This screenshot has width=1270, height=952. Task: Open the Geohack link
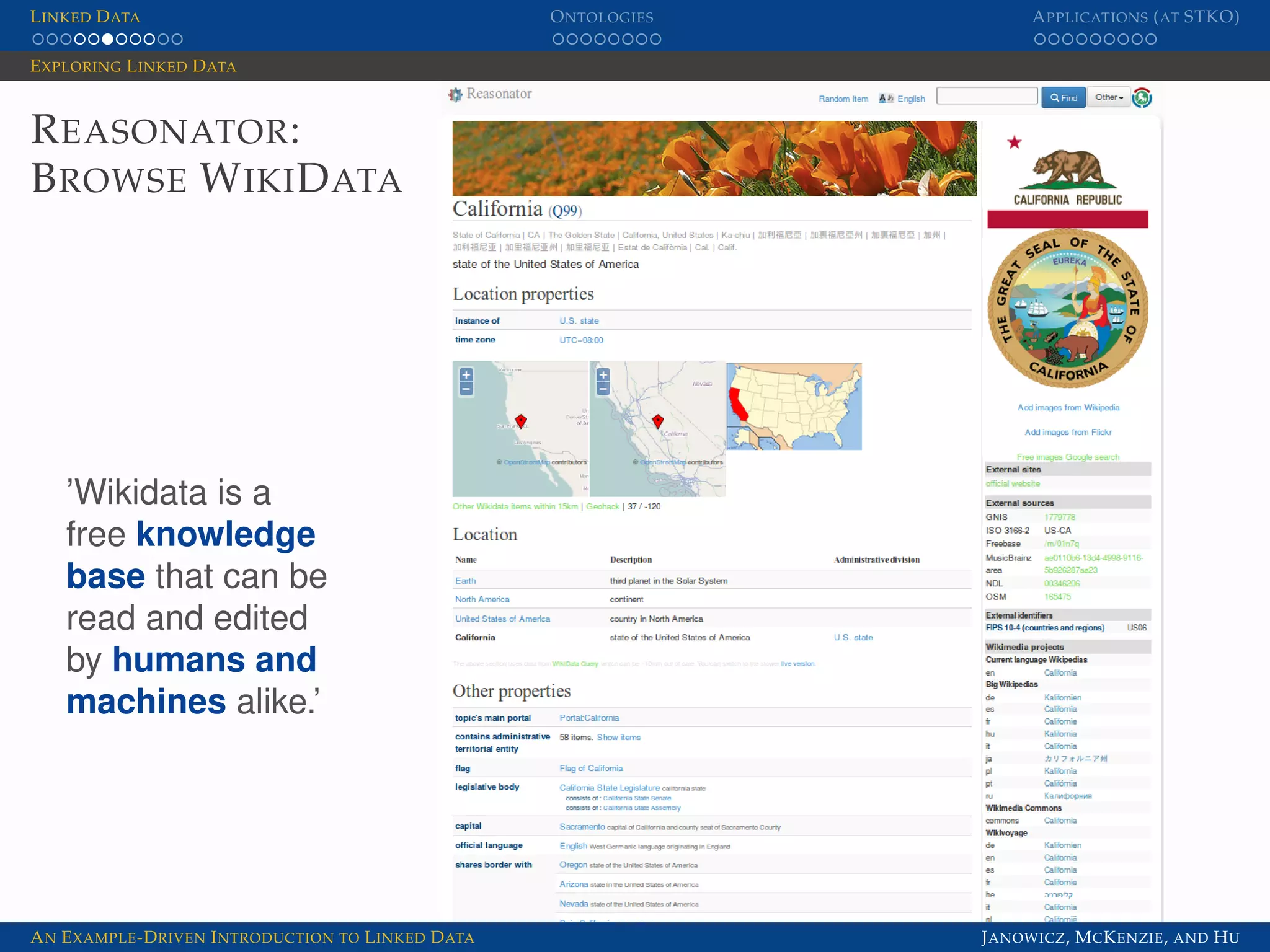coord(603,506)
